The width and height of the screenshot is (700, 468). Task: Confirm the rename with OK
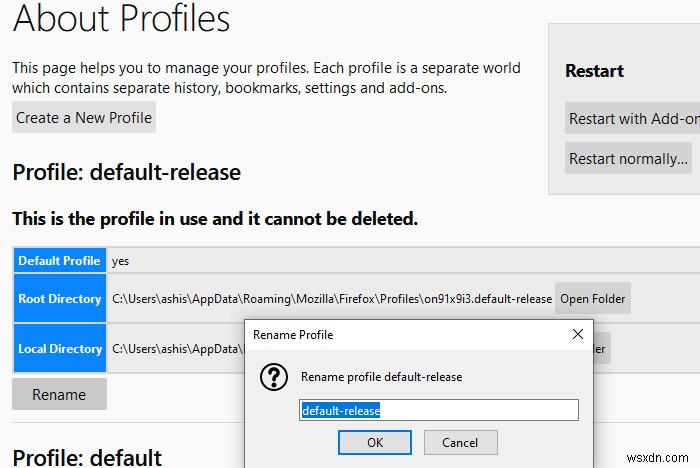click(x=375, y=442)
